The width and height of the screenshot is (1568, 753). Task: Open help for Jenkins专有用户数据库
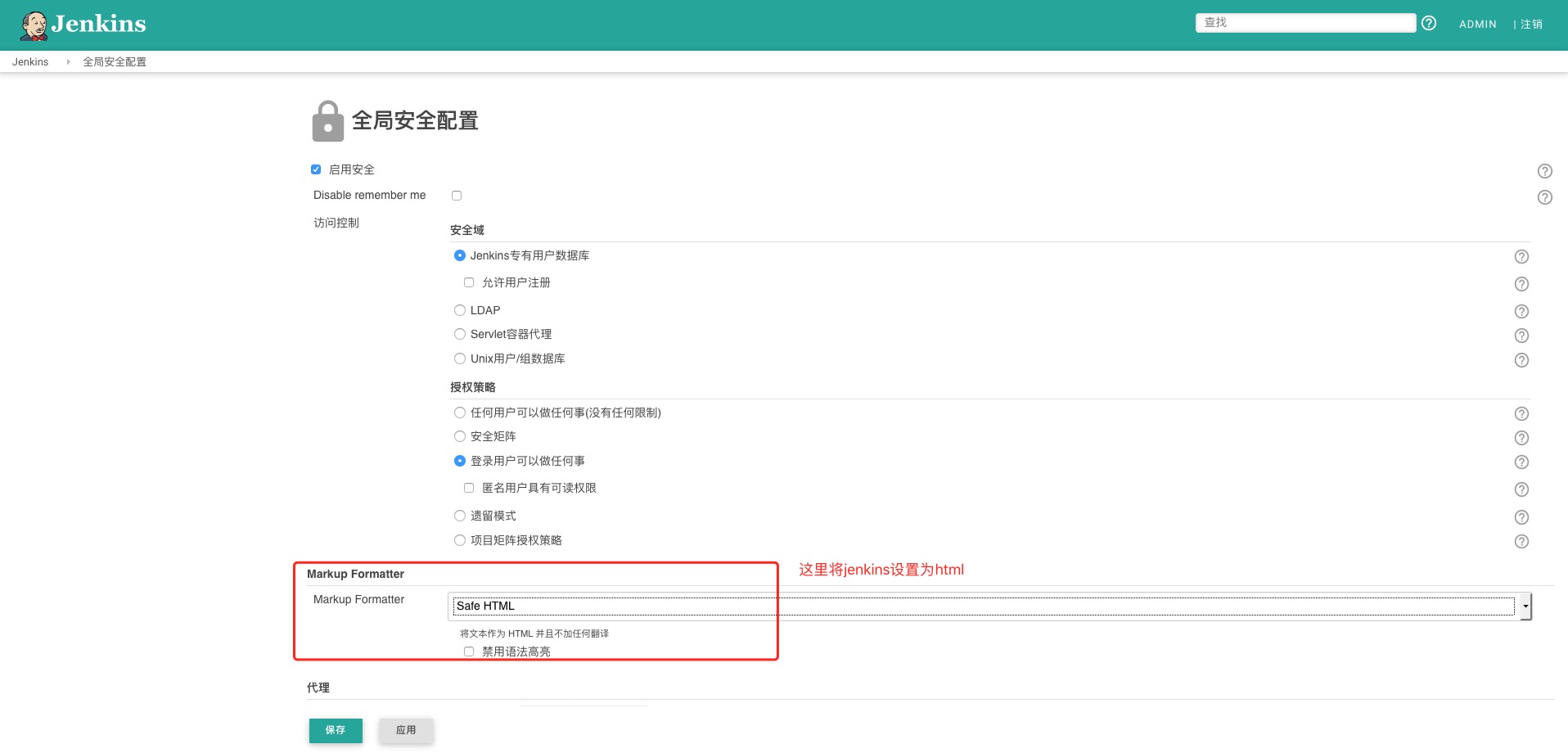[x=1521, y=257]
